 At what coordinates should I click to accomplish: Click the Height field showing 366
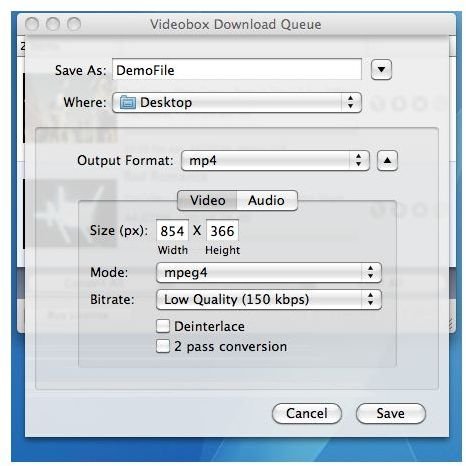222,230
